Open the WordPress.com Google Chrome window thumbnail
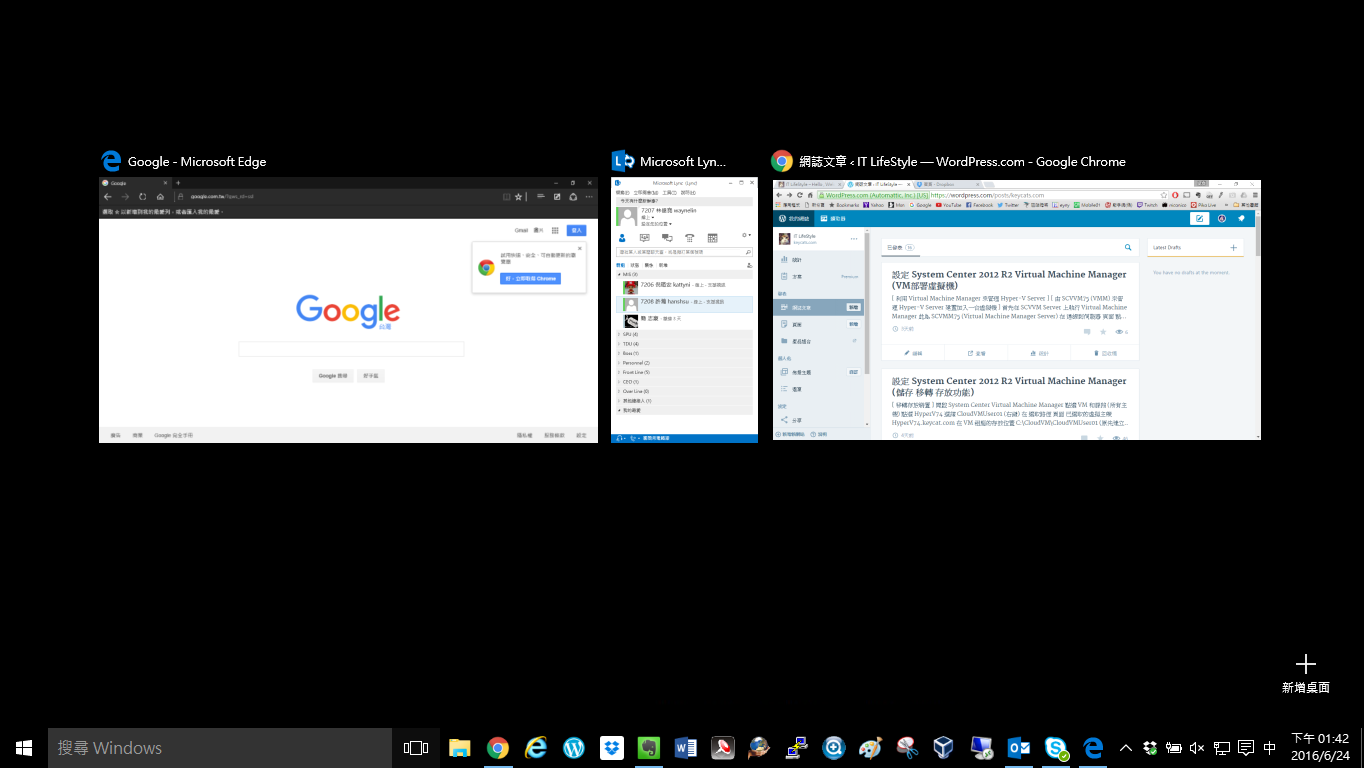The image size is (1364, 768). (1016, 310)
